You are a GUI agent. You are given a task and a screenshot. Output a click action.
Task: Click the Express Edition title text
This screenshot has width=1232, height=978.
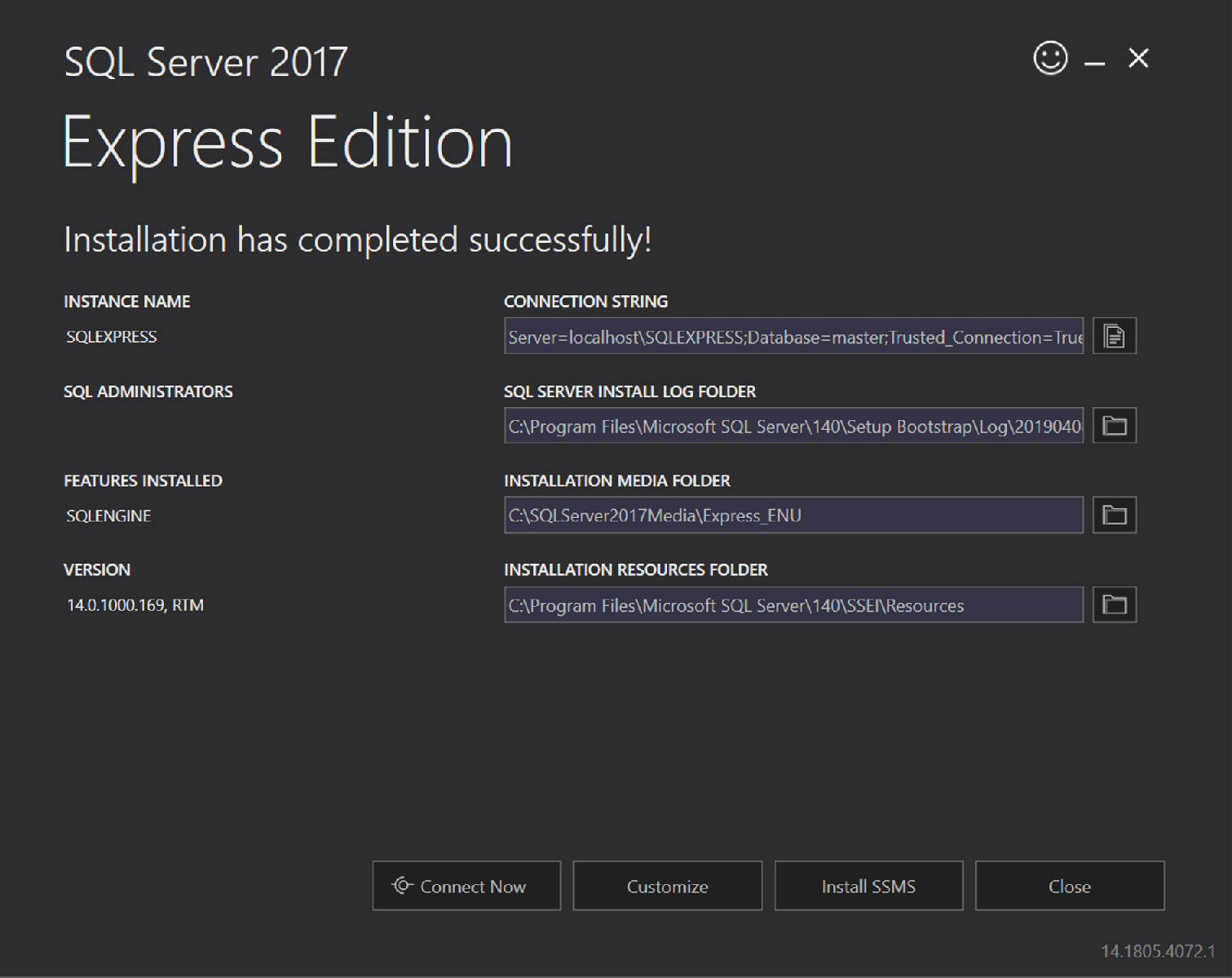[289, 140]
